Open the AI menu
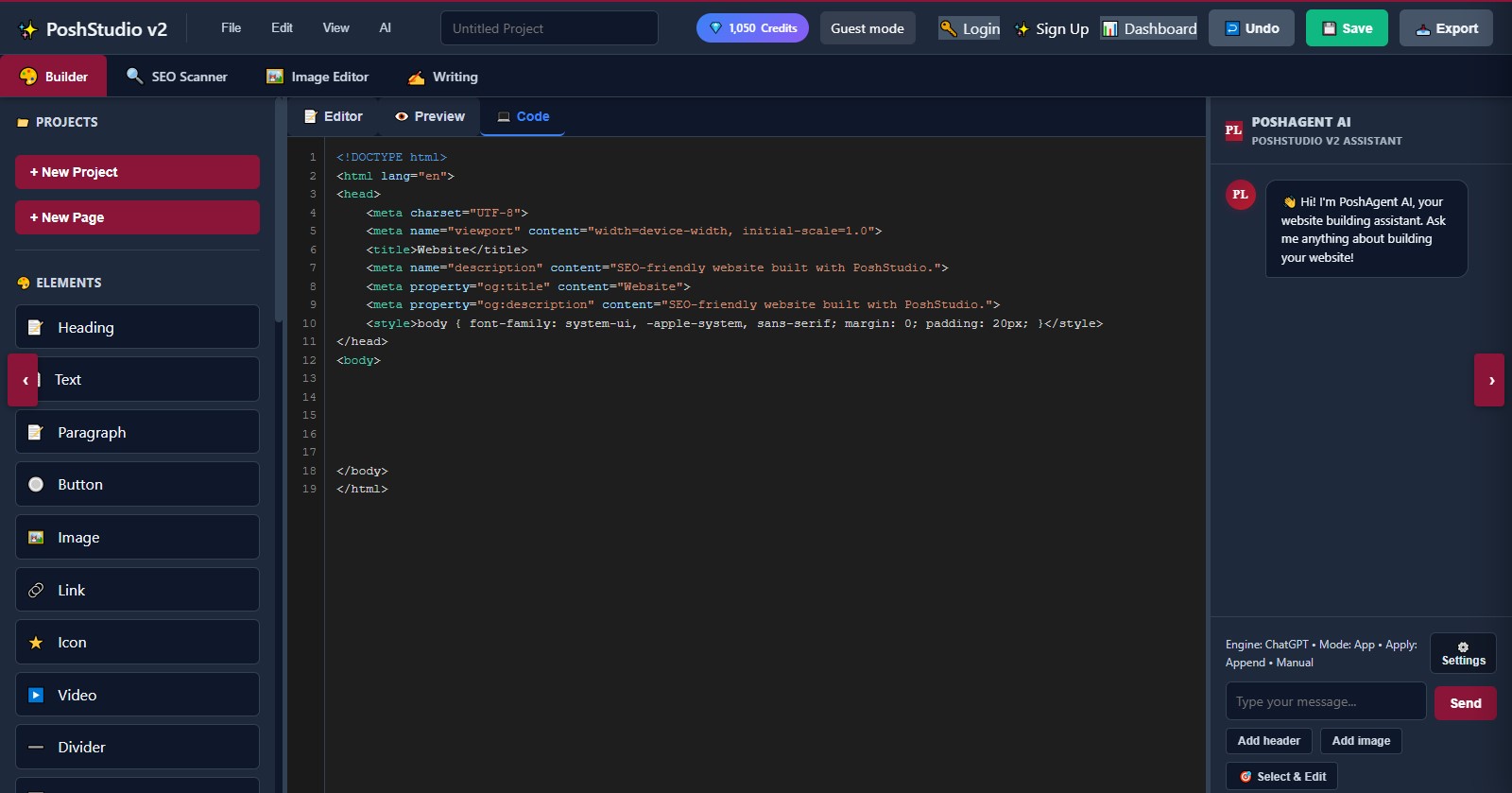The image size is (1512, 793). point(385,28)
